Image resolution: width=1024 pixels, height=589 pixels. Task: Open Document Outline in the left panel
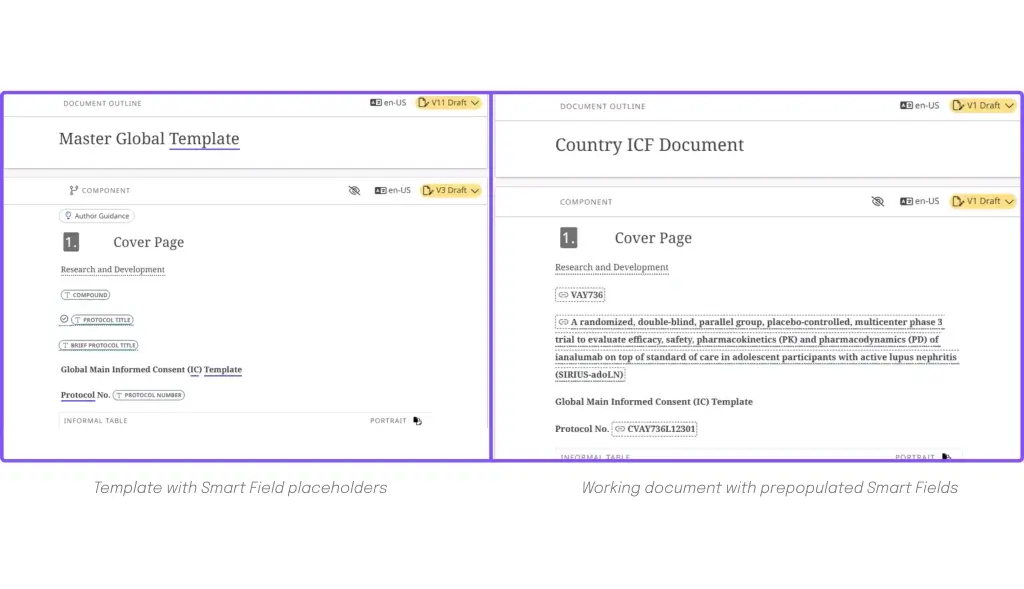click(103, 103)
